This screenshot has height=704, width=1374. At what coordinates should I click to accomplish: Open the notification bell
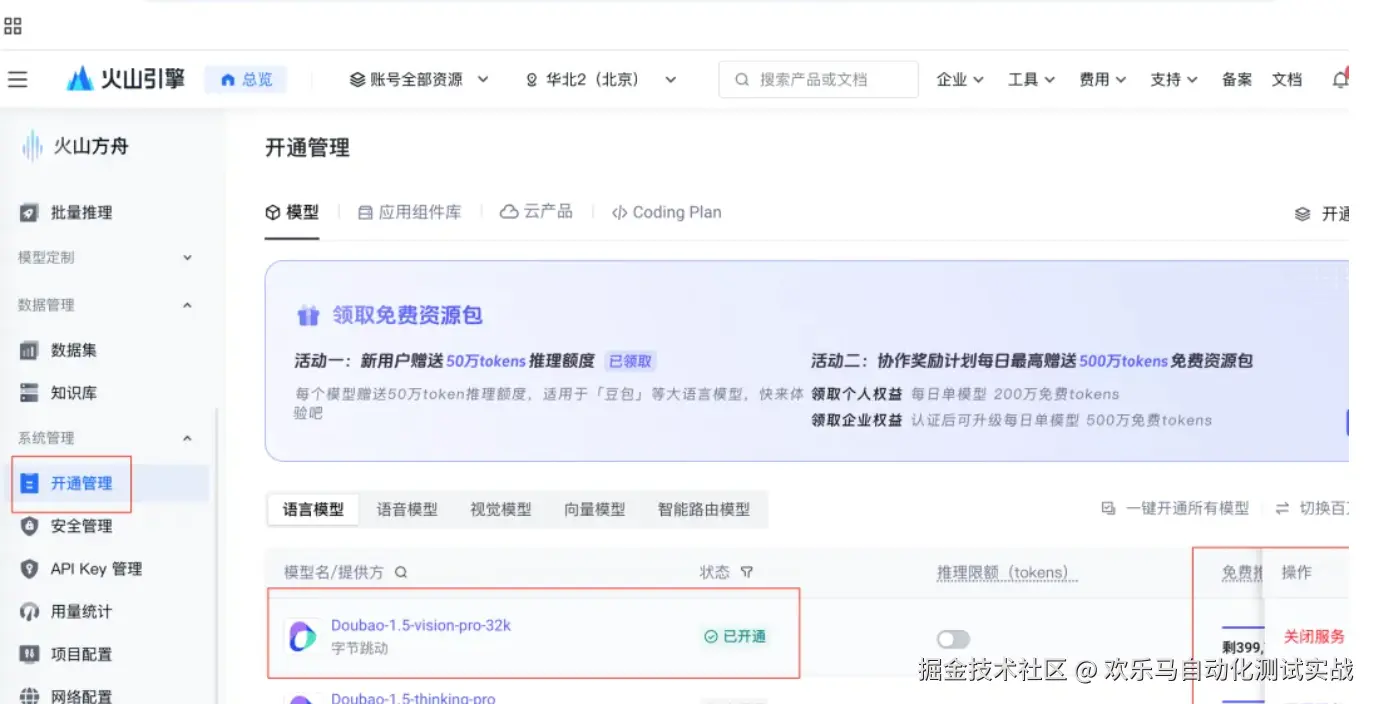coord(1340,79)
